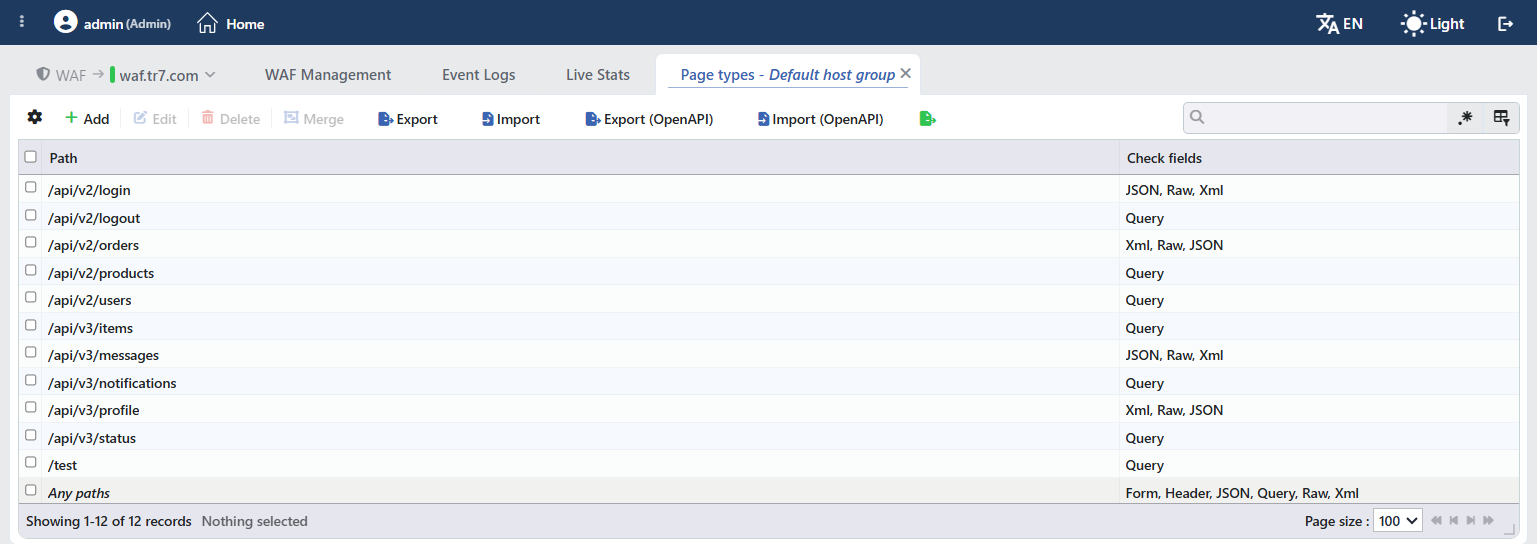Open the table settings gear icon
1537x544 pixels.
[35, 117]
